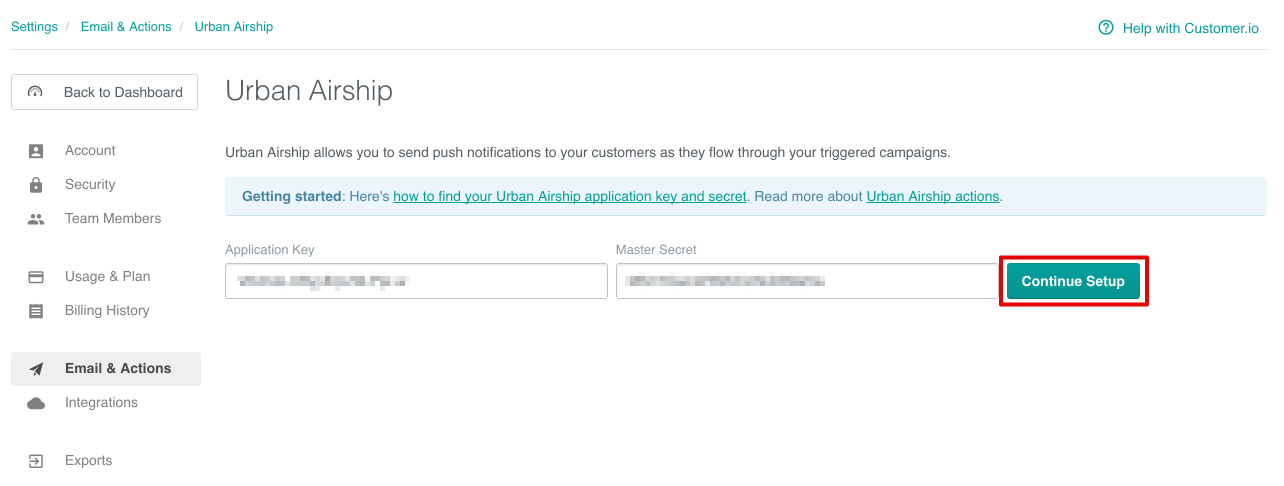Select Team Members in the sidebar menu
1284x486 pixels.
tap(112, 219)
